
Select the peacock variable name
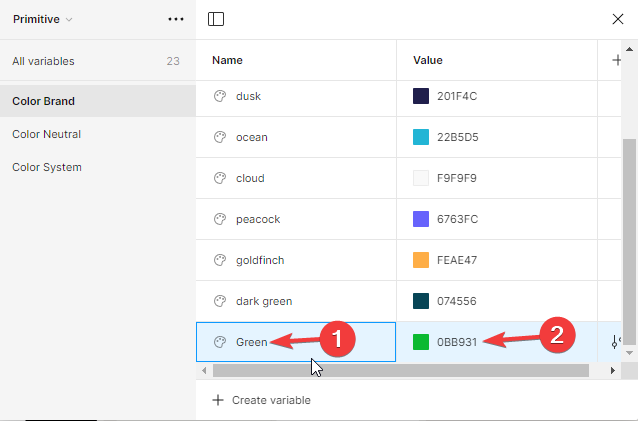tap(258, 219)
